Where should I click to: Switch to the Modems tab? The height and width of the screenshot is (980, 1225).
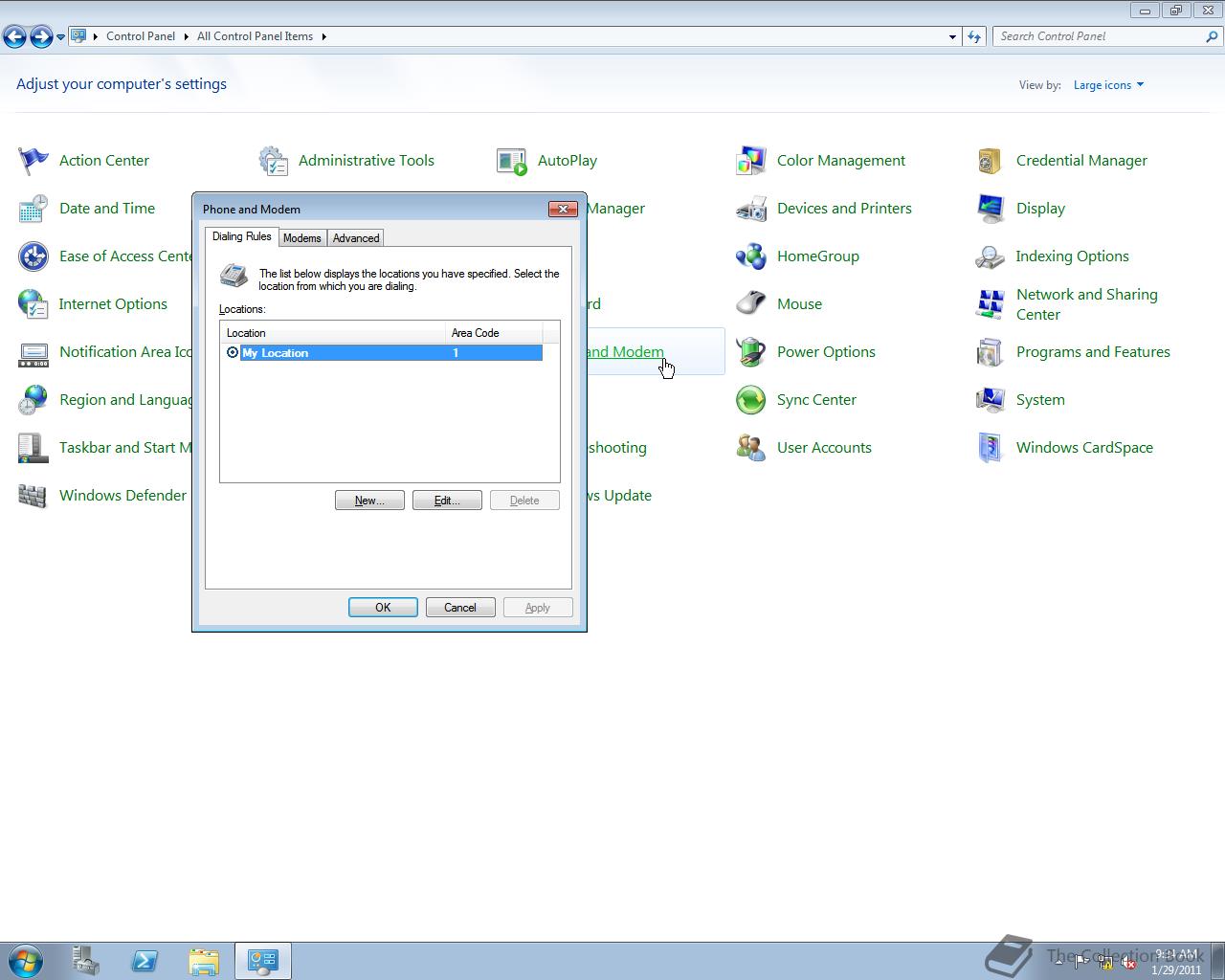[x=301, y=237]
